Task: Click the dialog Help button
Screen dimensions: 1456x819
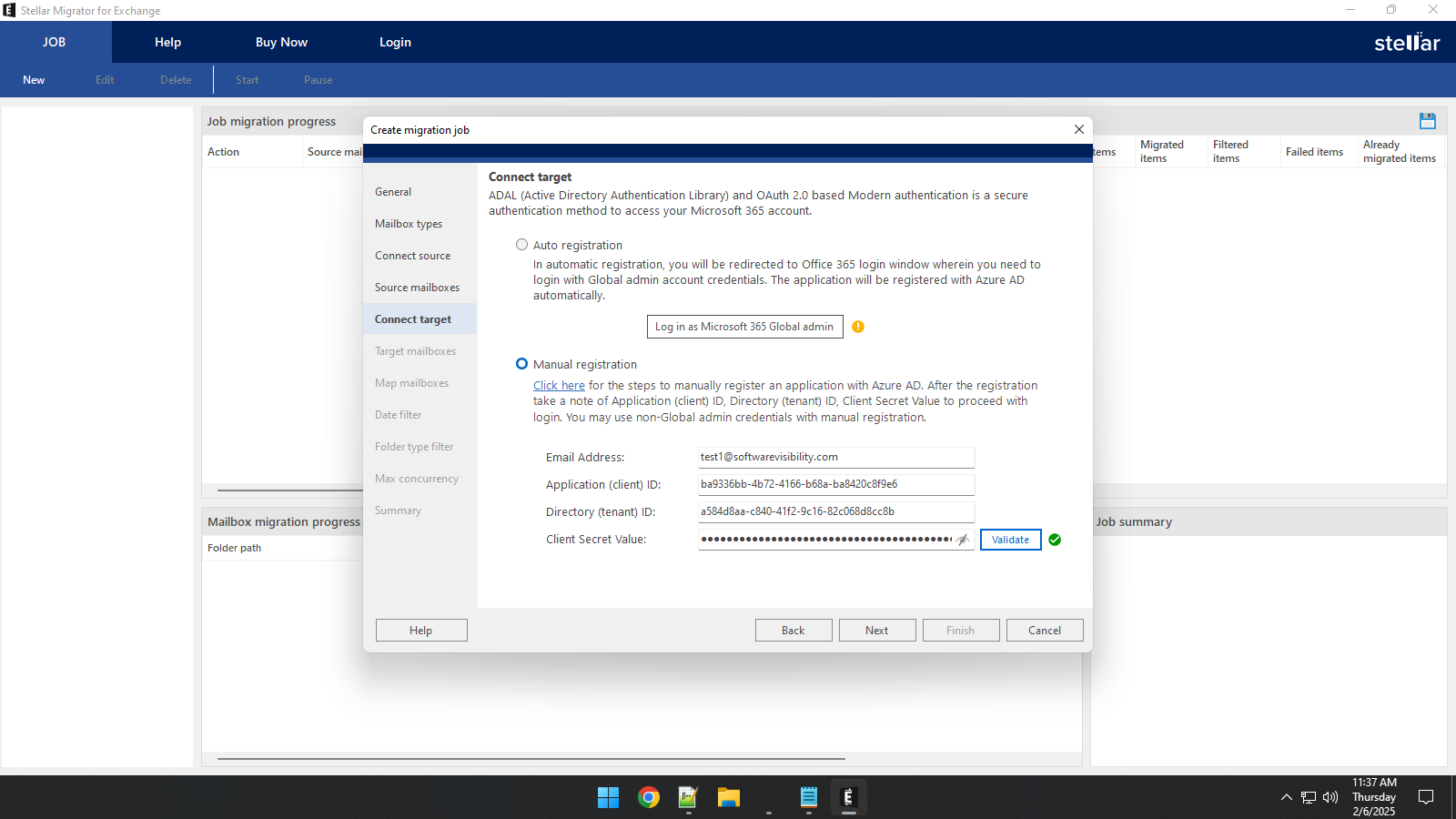Action: click(x=421, y=631)
